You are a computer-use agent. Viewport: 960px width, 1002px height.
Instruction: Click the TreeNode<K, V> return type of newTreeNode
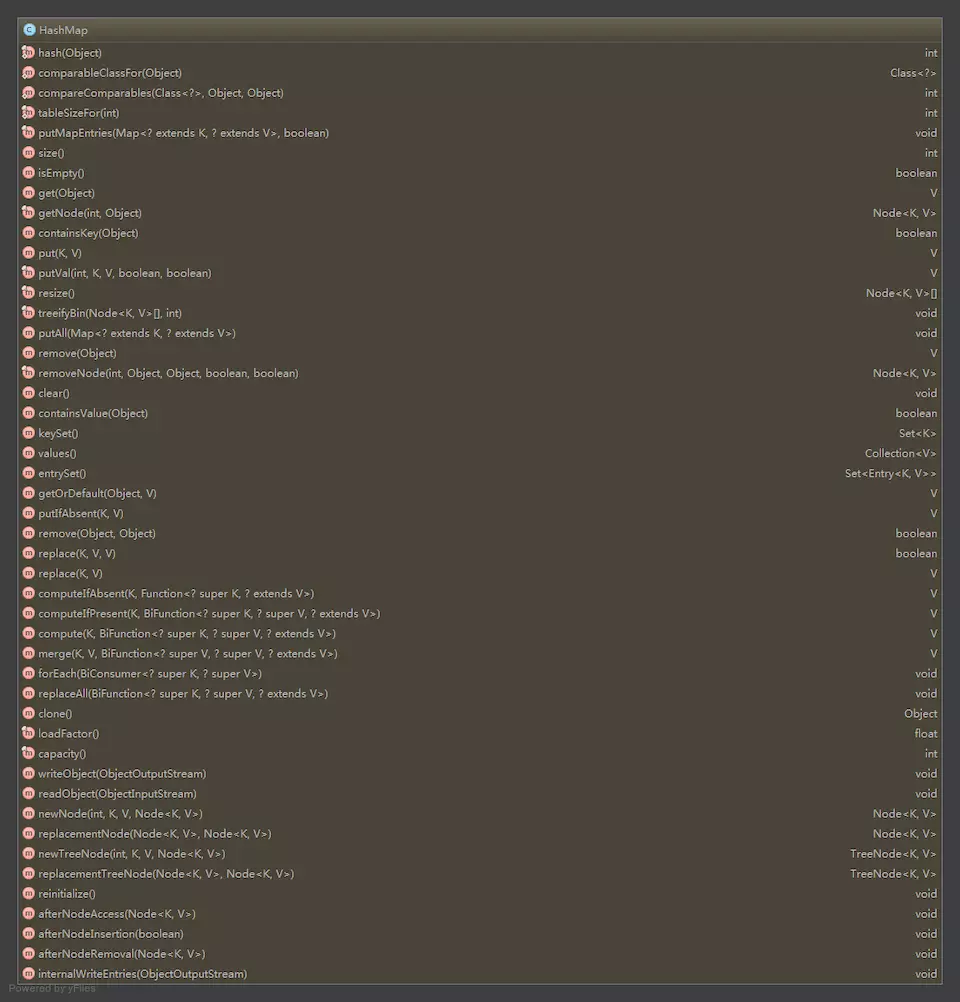pyautogui.click(x=894, y=854)
